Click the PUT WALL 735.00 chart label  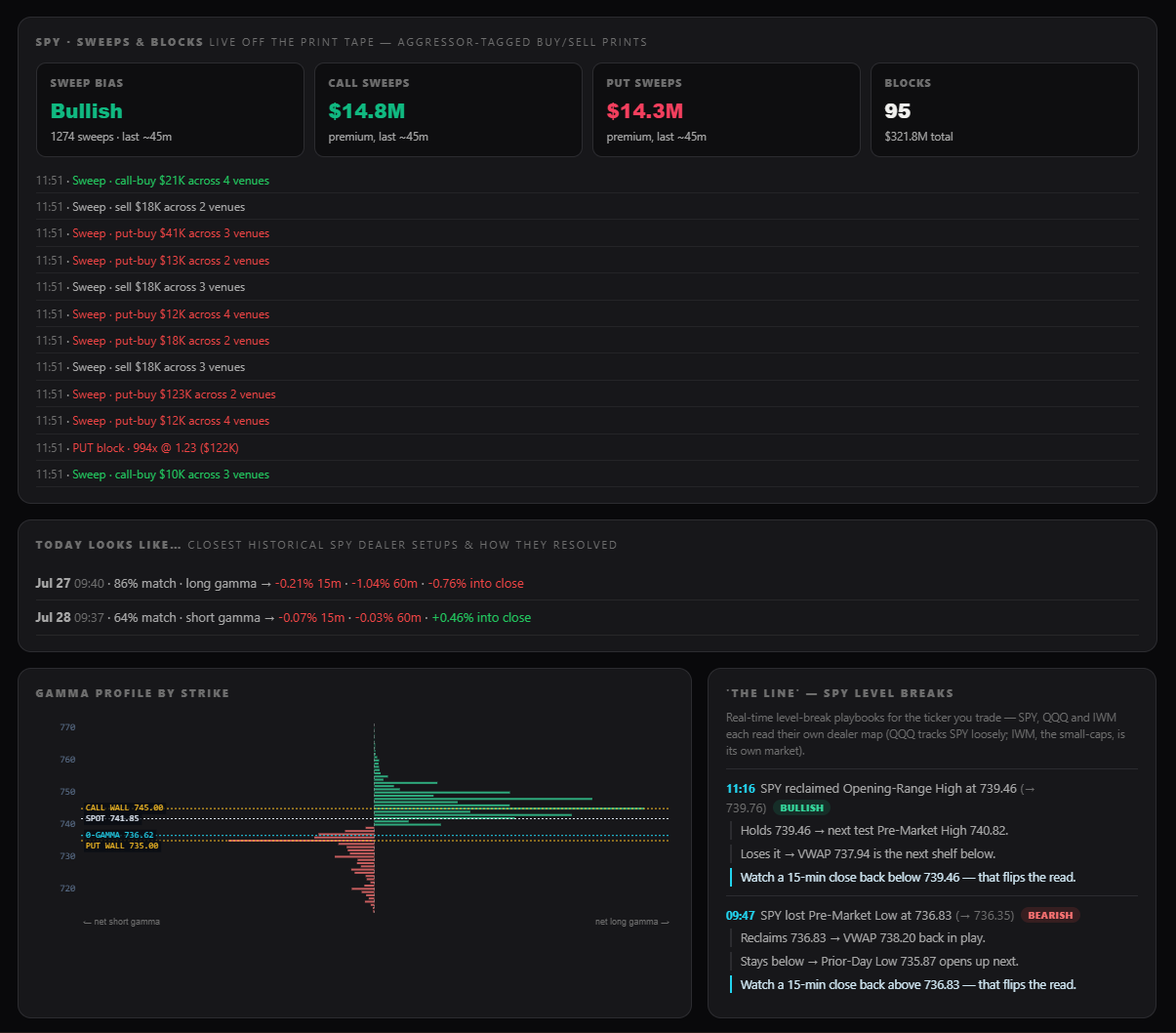point(122,847)
